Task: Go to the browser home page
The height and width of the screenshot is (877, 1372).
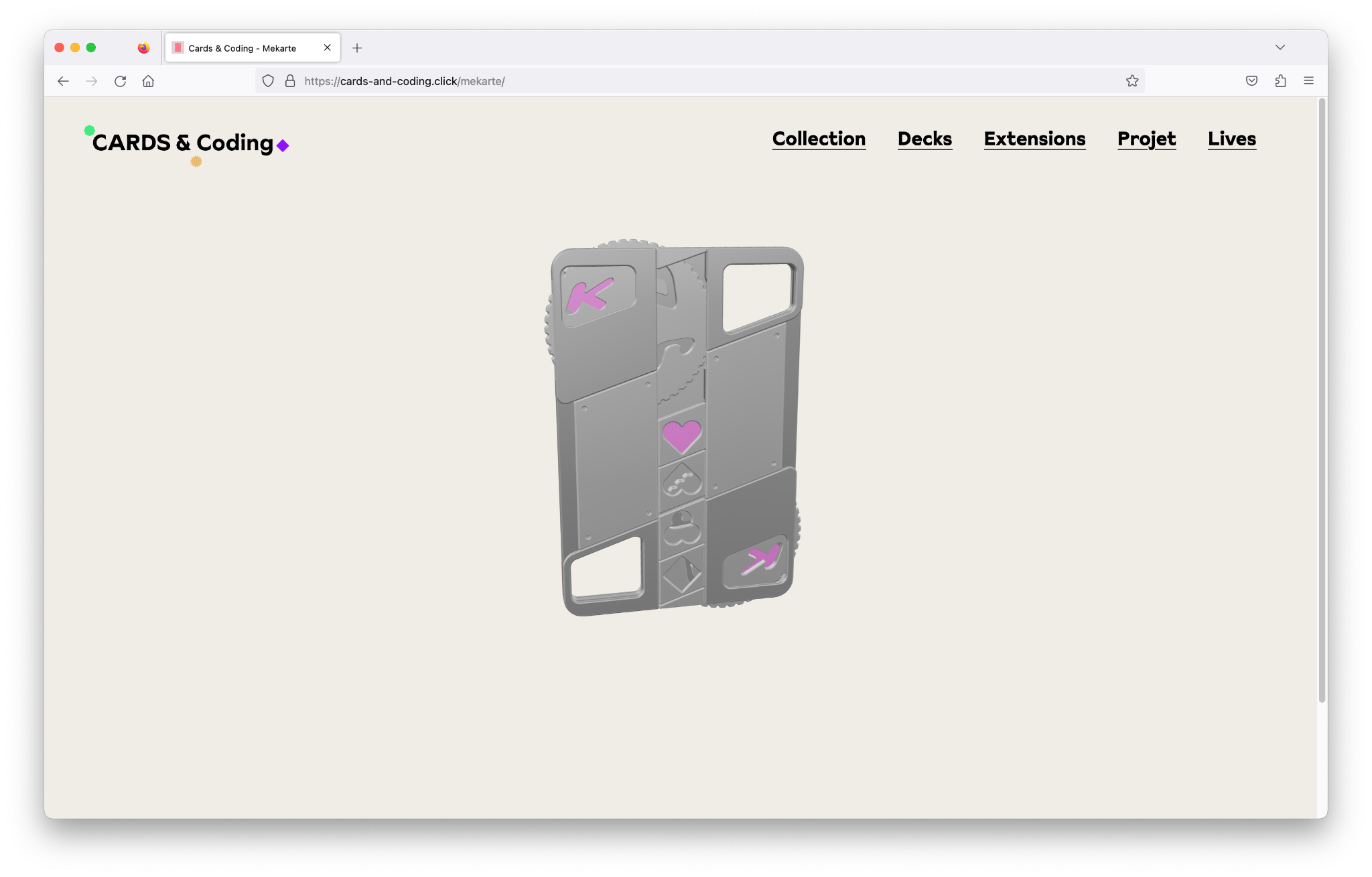Action: (x=148, y=81)
